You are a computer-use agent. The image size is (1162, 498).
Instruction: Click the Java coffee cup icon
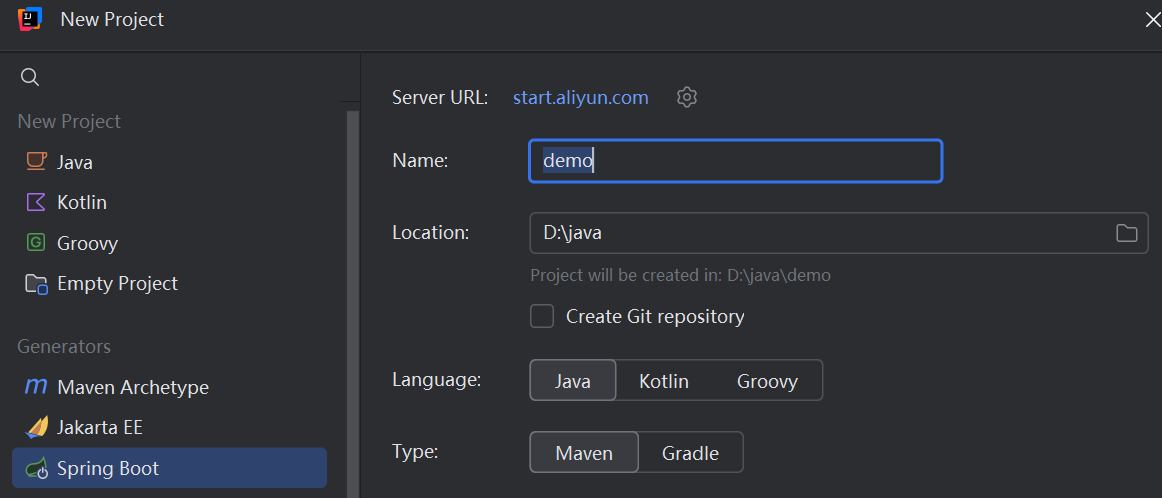click(x=36, y=162)
